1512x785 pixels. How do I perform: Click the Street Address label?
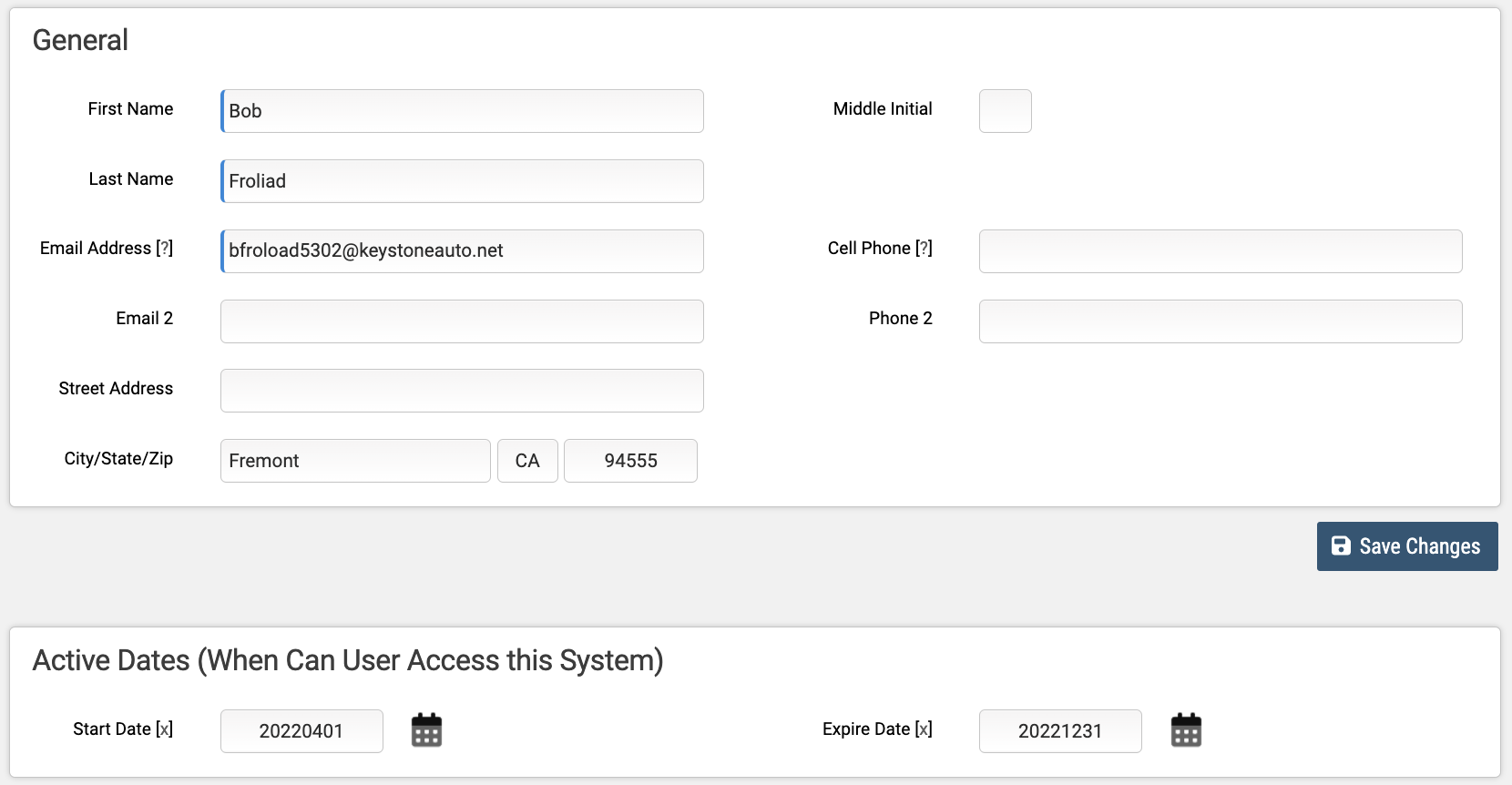116,388
